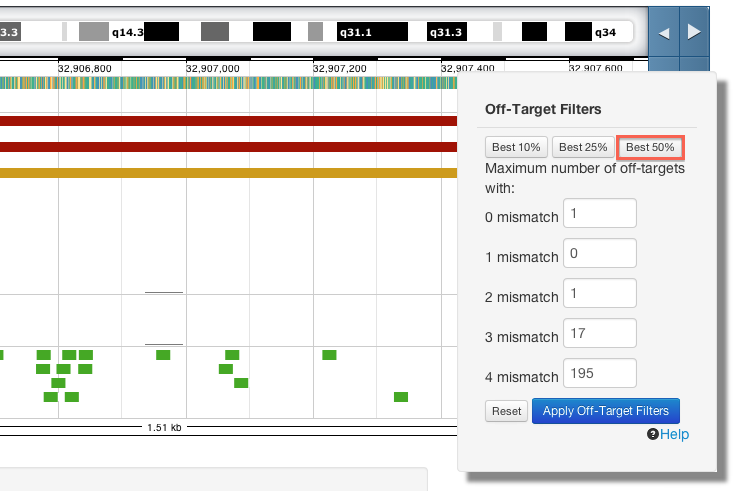Focus the 1 mismatch input field
This screenshot has height=491, width=735.
coord(600,254)
